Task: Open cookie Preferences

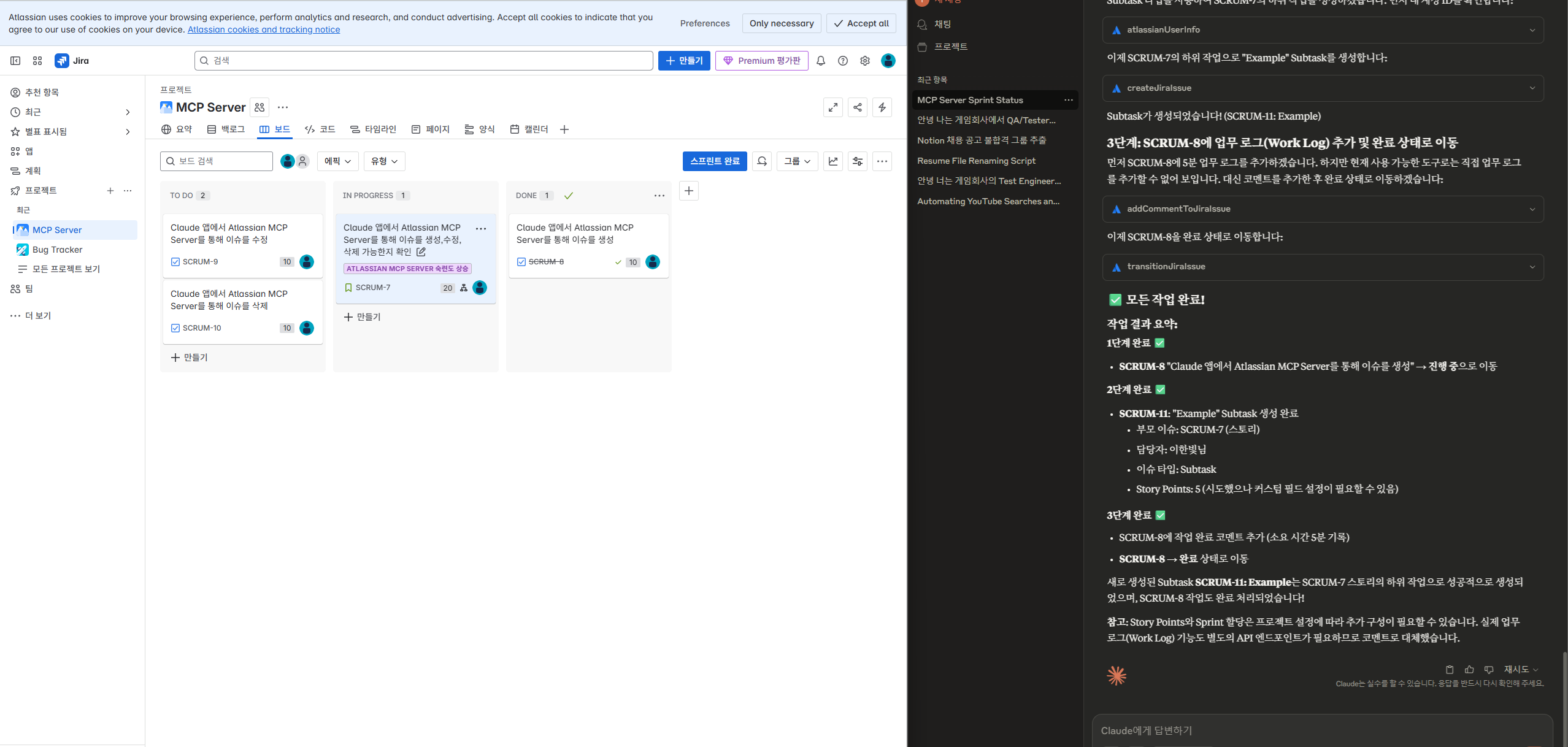Action: (x=705, y=23)
